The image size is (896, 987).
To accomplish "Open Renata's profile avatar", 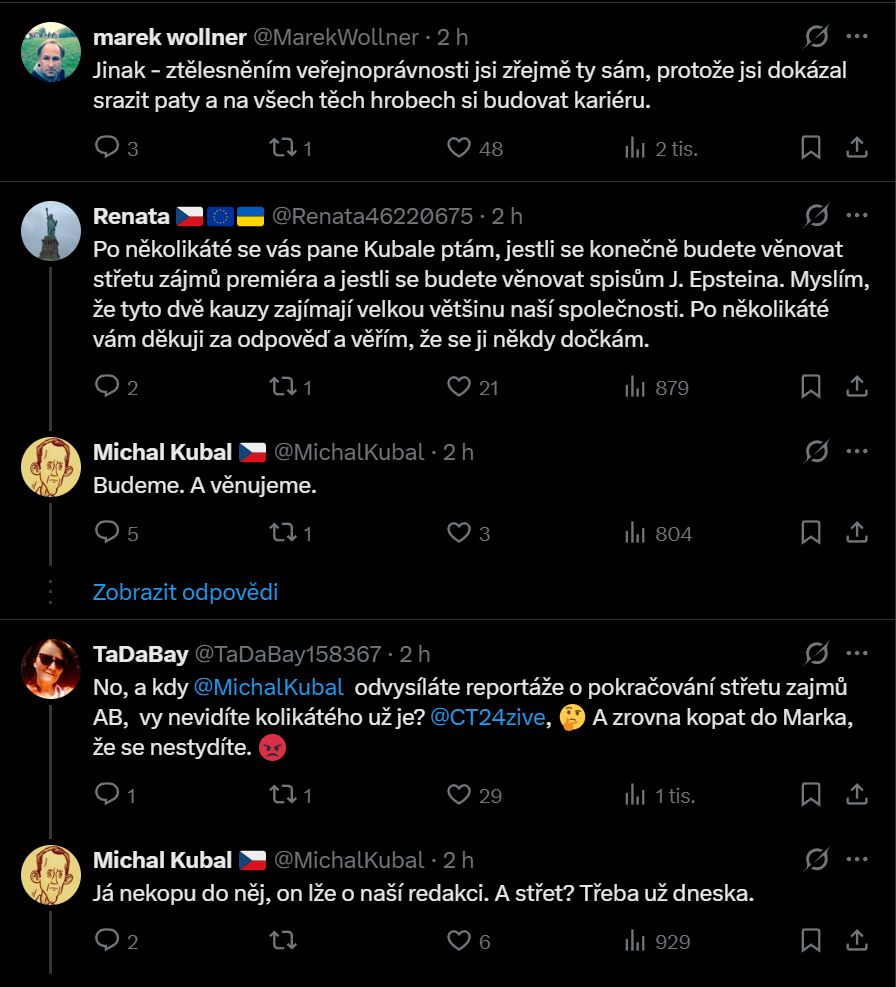I will tap(51, 231).
